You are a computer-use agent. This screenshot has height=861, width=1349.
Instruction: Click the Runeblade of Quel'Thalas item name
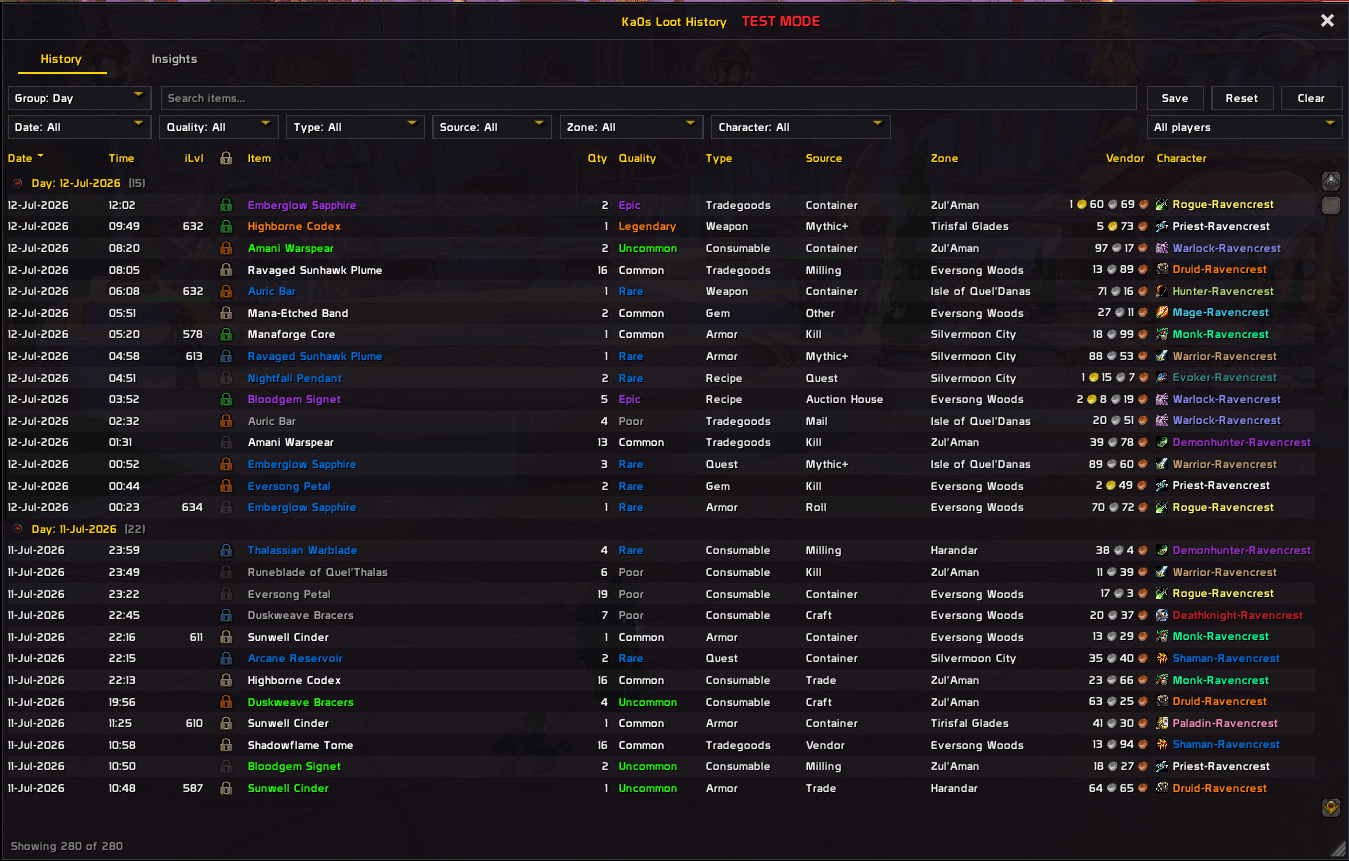point(317,572)
